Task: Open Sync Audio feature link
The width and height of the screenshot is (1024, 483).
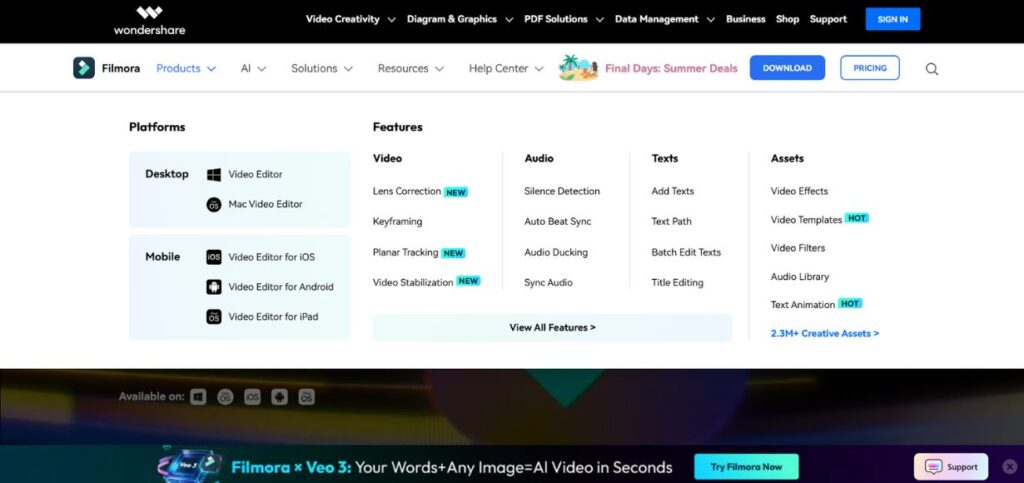Action: [549, 283]
